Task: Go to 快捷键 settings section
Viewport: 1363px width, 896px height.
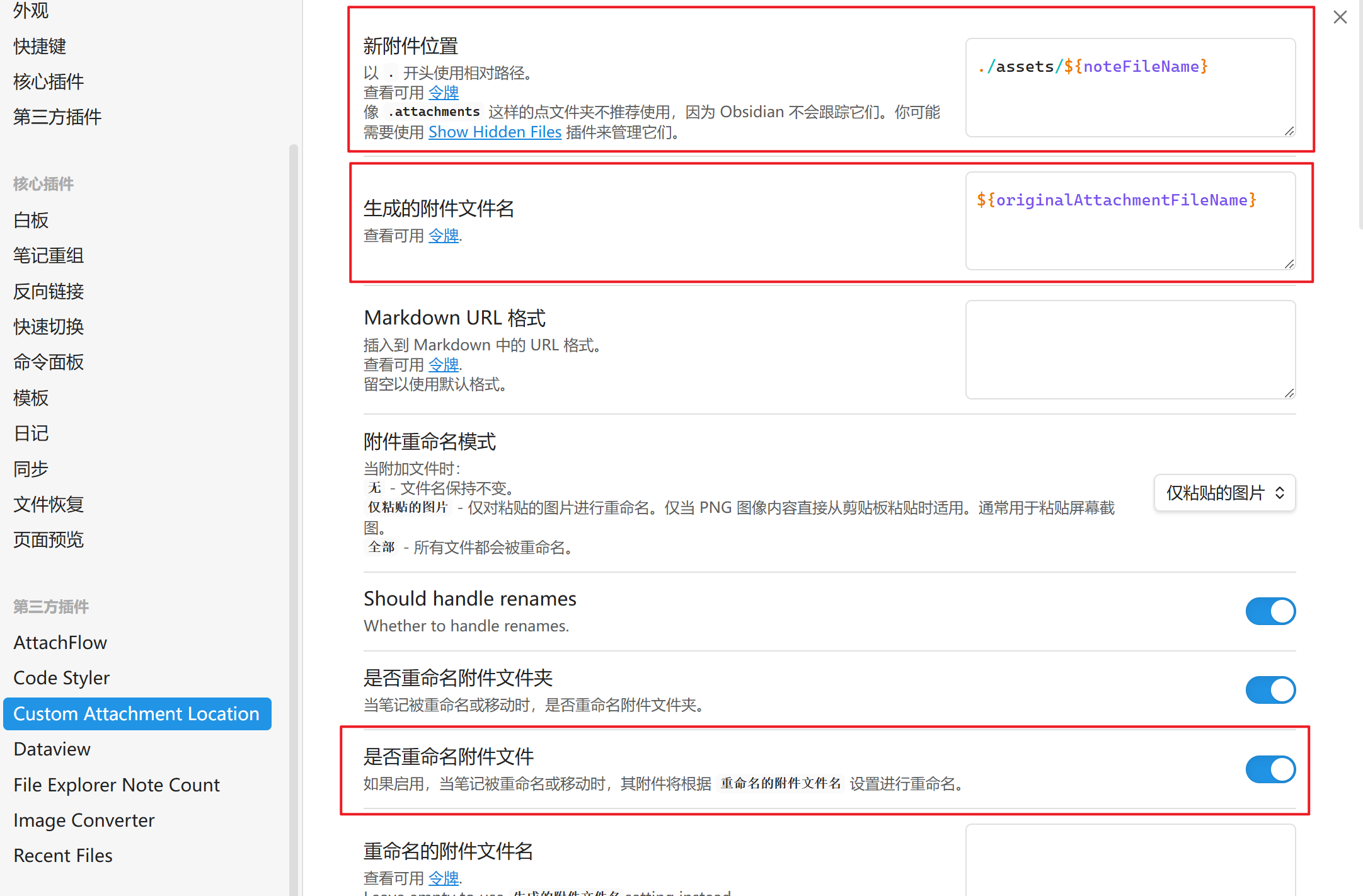Action: click(x=40, y=46)
